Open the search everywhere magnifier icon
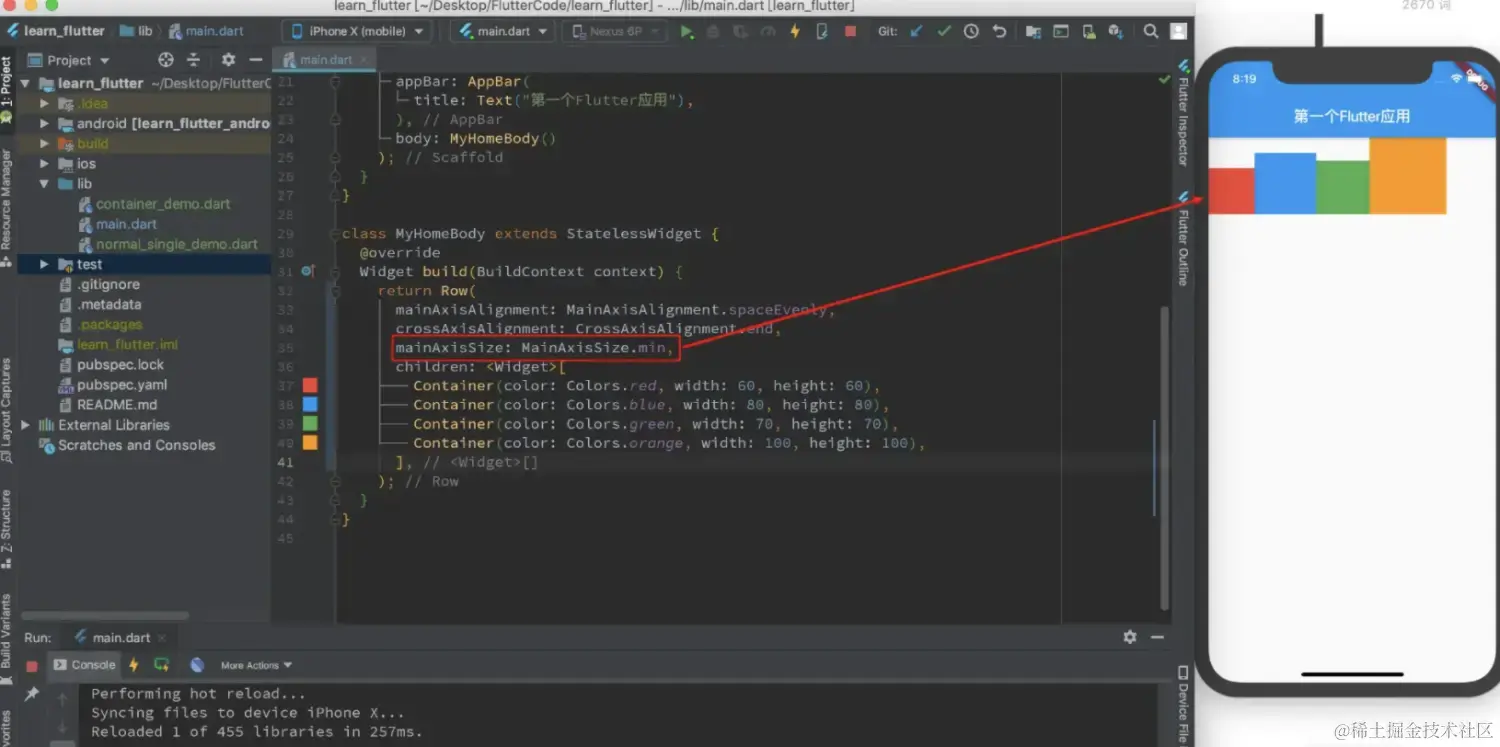 coord(1151,32)
